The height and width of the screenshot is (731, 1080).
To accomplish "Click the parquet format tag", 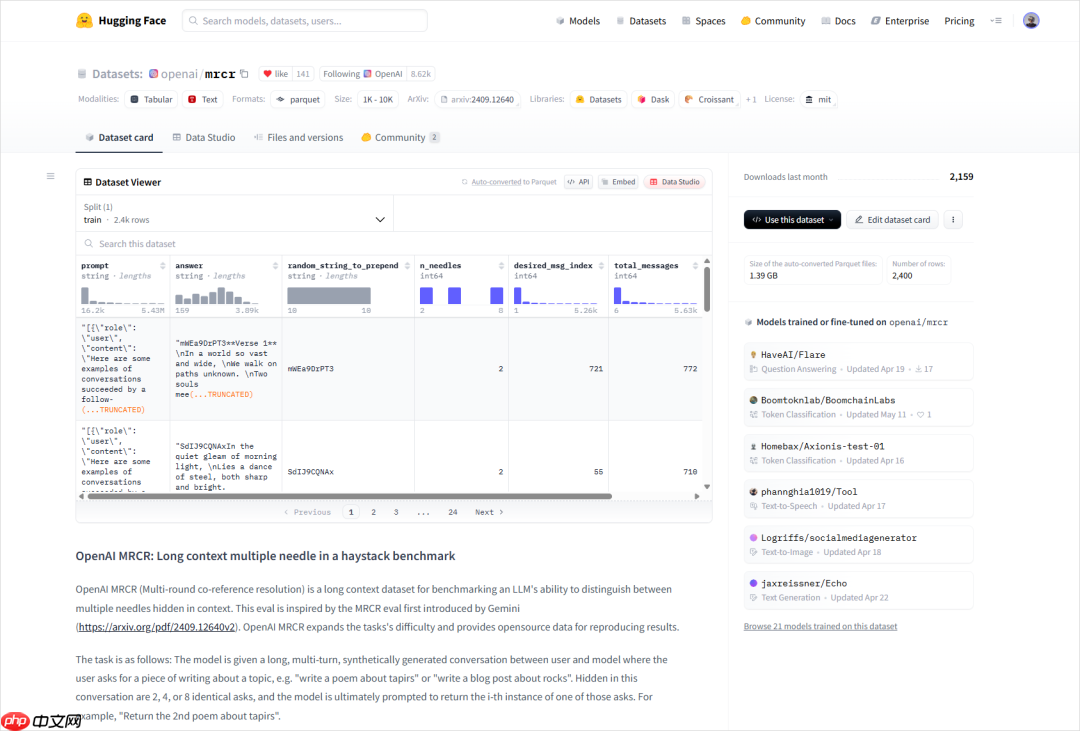I will click(x=298, y=99).
